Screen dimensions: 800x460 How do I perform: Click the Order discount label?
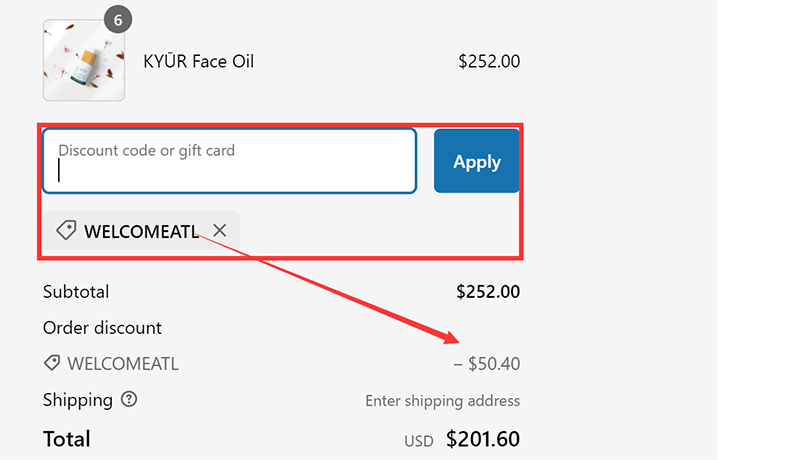102,328
